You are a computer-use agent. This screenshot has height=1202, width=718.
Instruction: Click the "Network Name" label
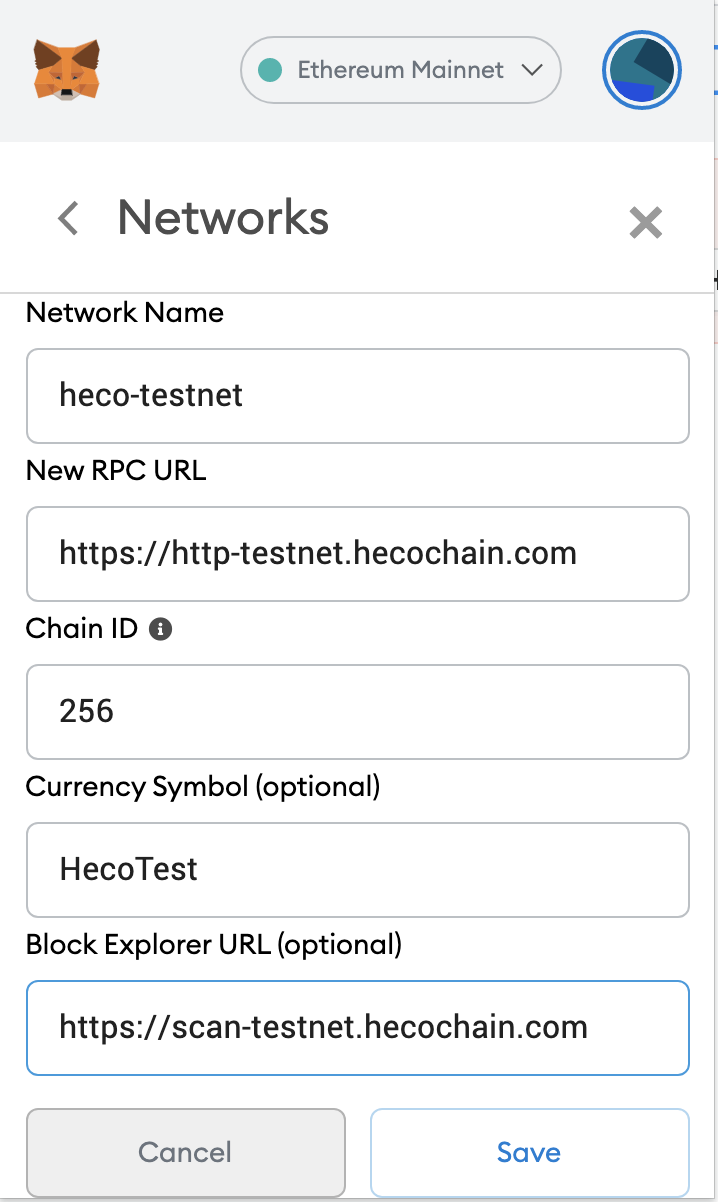coord(125,313)
